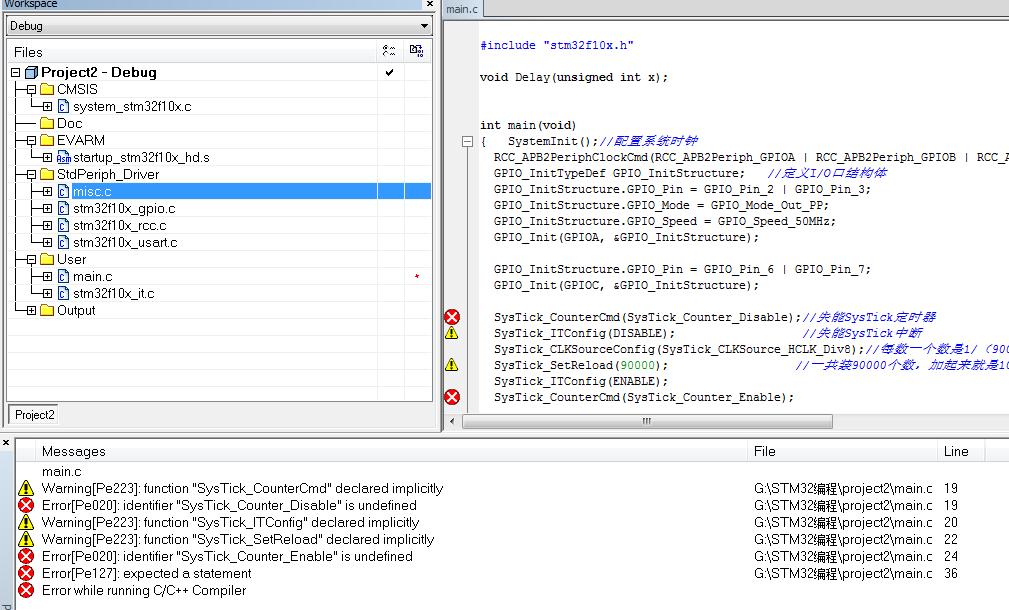Screen dimensions: 1009x610
Task: Click the error marker at SysTick_Counter_Disable line
Action: click(452, 317)
